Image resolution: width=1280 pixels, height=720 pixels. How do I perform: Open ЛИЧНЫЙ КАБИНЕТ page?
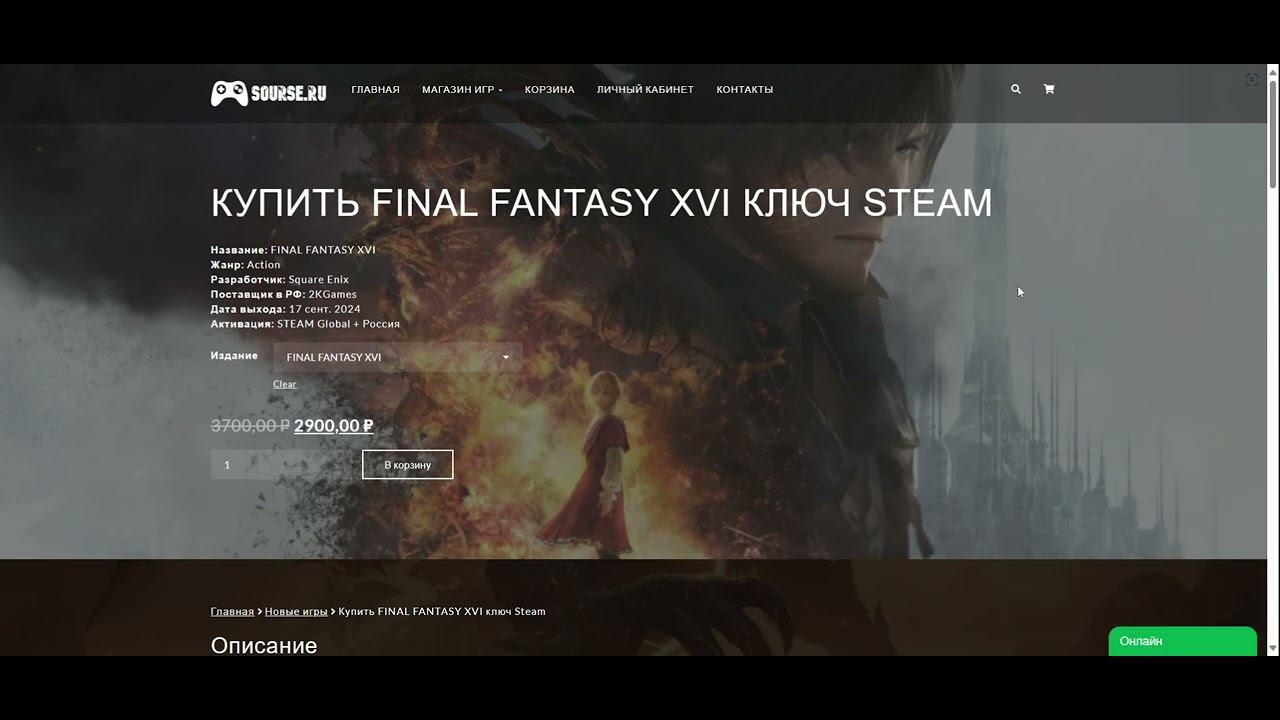[x=645, y=90]
